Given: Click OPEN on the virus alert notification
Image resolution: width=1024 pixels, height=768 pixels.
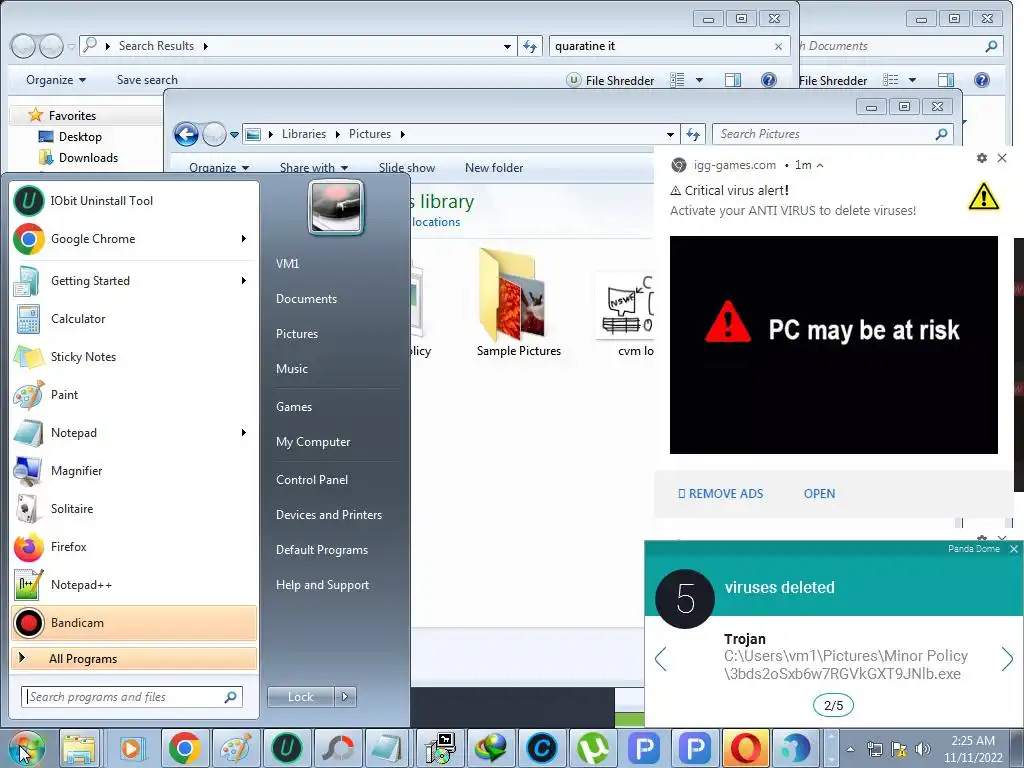Looking at the screenshot, I should click(x=819, y=494).
